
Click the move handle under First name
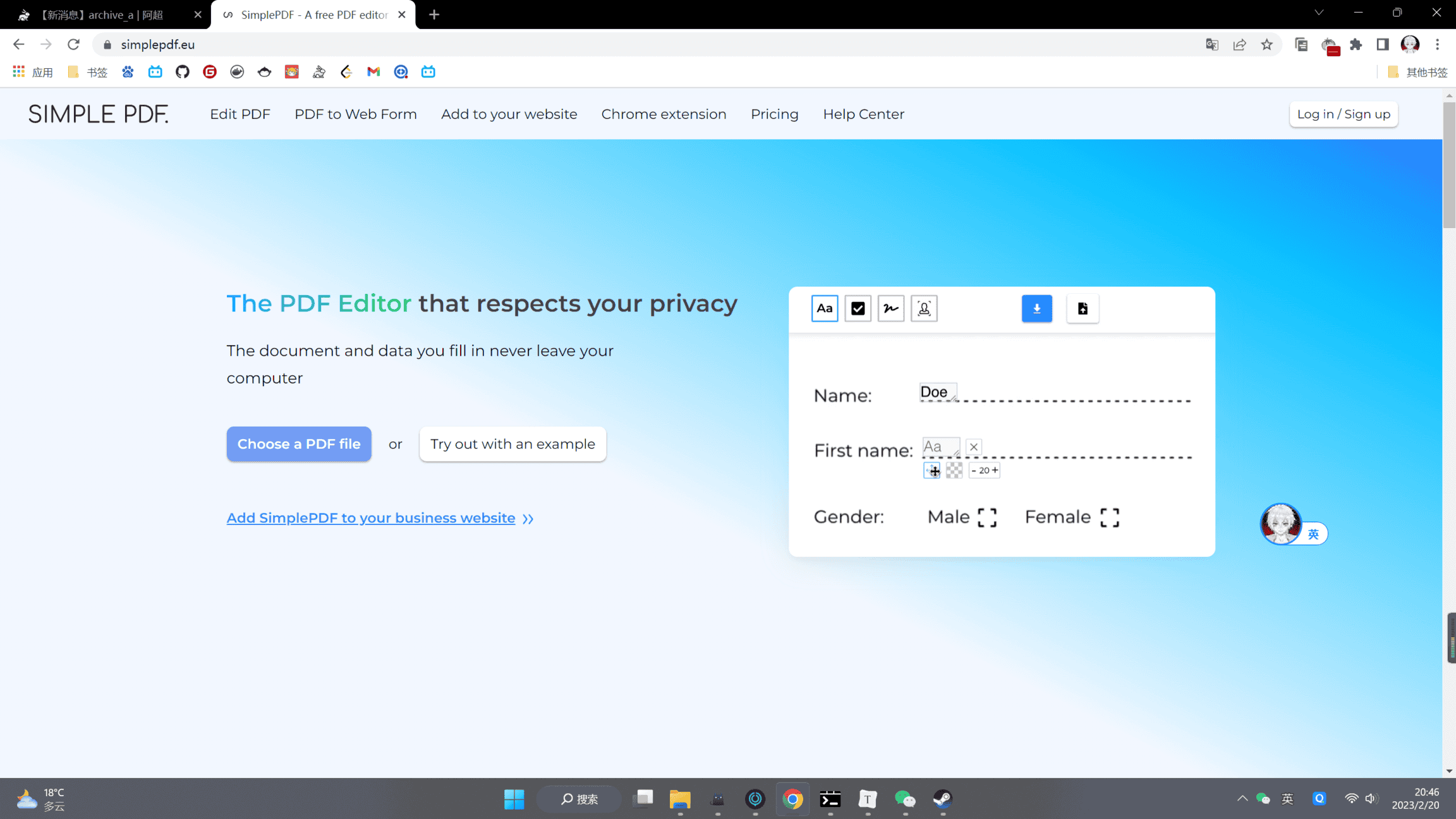tap(932, 470)
